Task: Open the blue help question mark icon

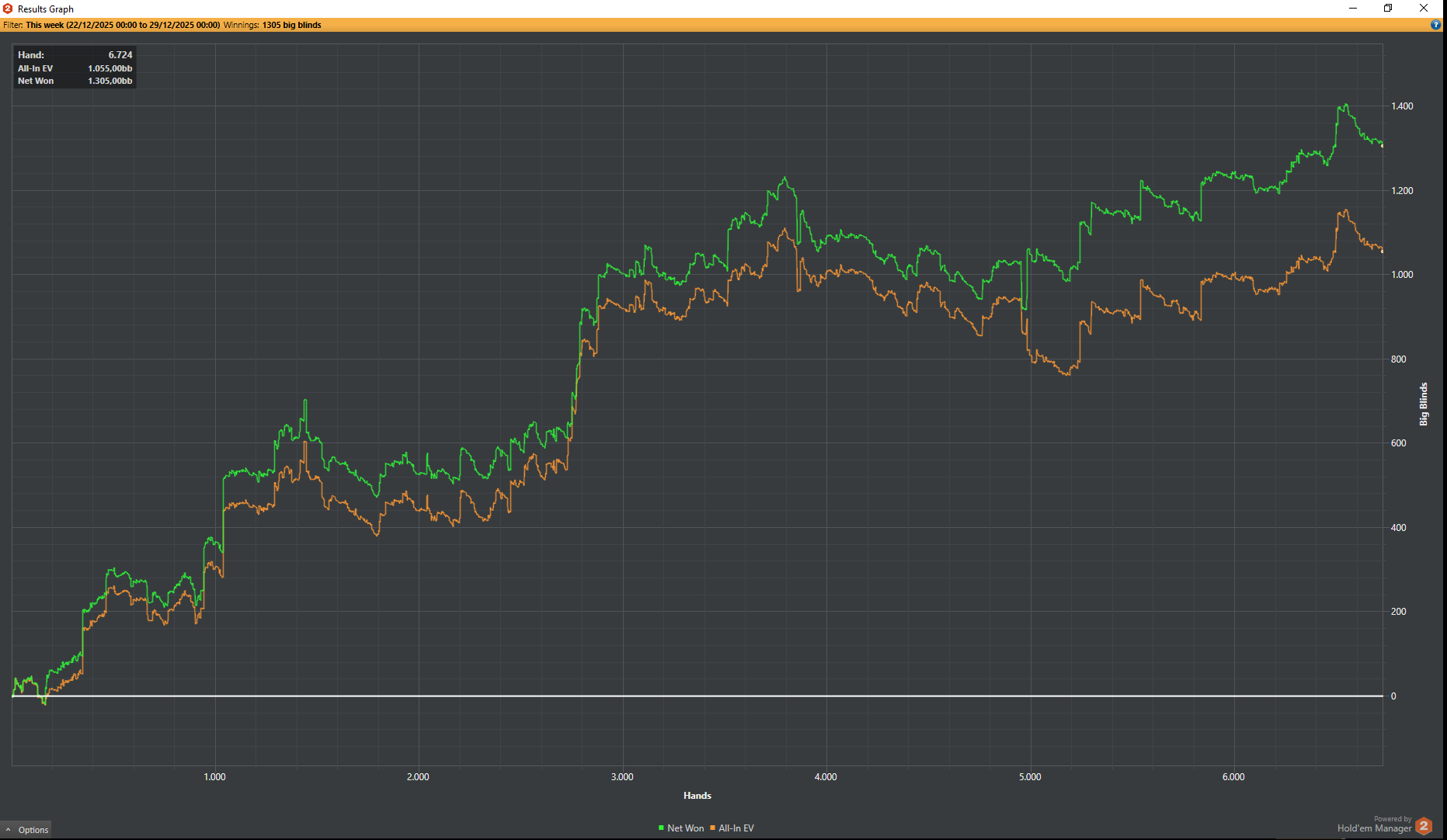Action: [x=1435, y=25]
